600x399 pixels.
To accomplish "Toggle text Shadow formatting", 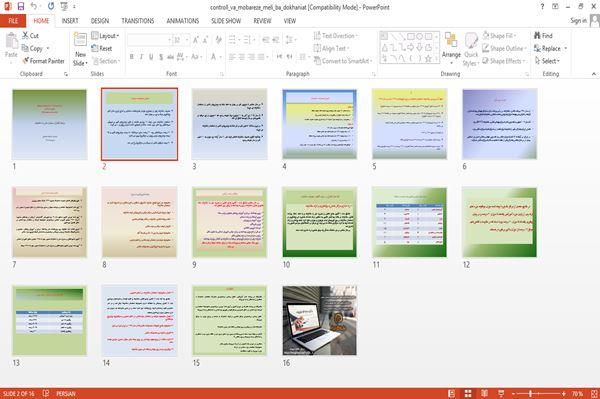I will click(161, 57).
